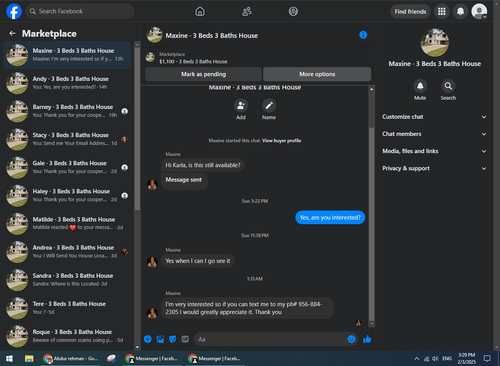The width and height of the screenshot is (500, 366).
Task: Click the Name edit pencil icon
Action: click(x=269, y=106)
